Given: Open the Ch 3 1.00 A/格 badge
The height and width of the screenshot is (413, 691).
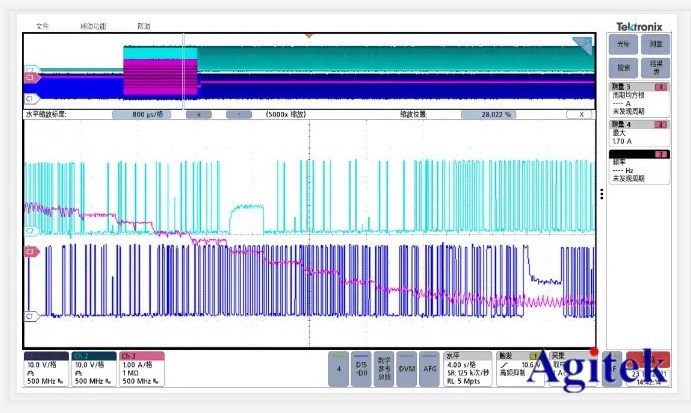Looking at the screenshot, I should 141,369.
